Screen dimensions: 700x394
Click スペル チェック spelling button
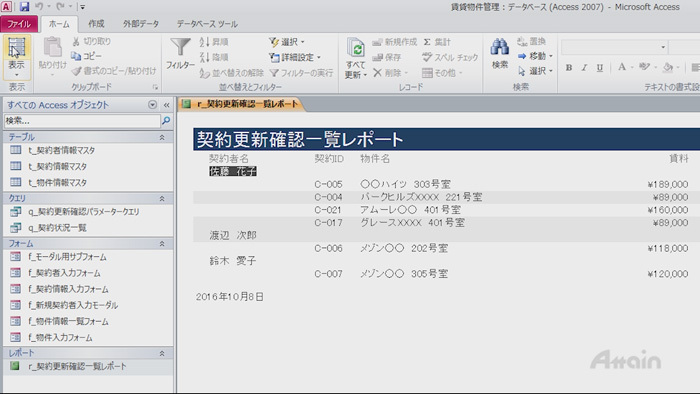click(x=450, y=57)
